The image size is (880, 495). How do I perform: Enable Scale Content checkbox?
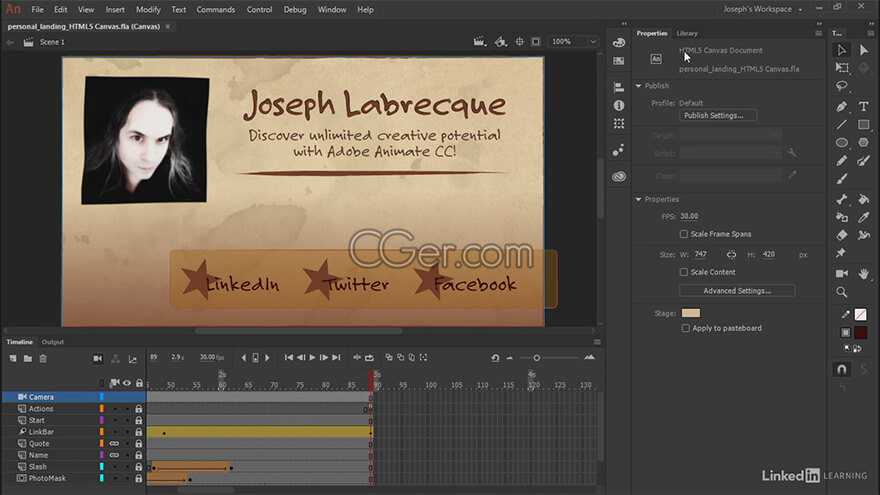684,272
